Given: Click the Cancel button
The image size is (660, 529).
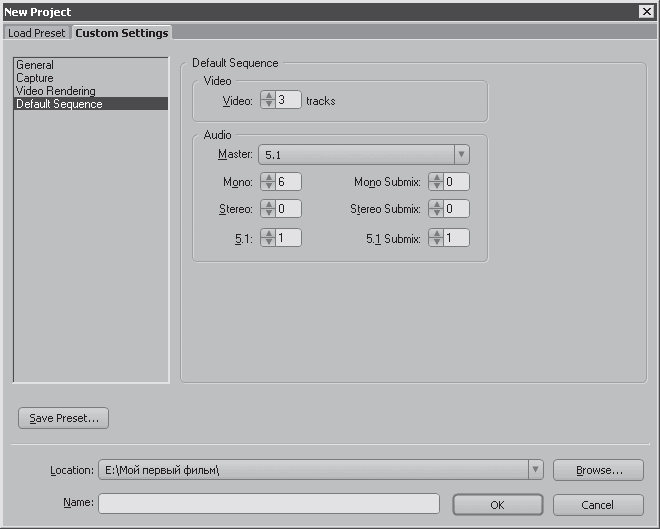Looking at the screenshot, I should point(598,505).
